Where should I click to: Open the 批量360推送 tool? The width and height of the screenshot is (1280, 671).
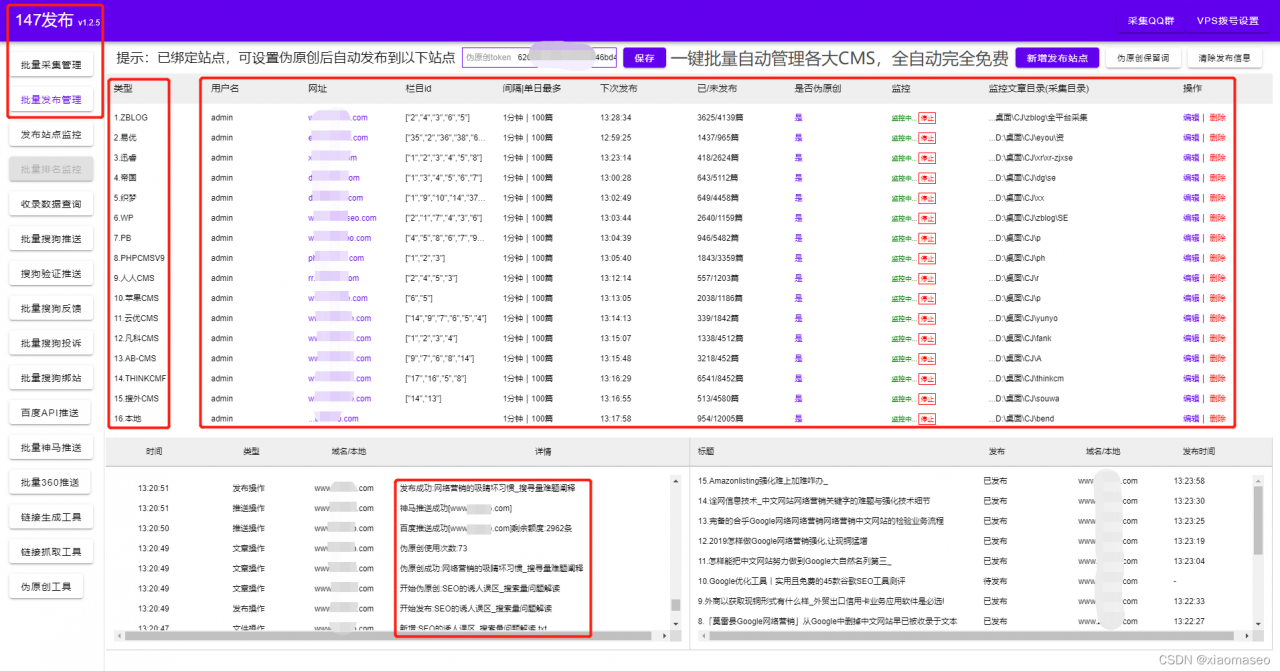coord(50,481)
